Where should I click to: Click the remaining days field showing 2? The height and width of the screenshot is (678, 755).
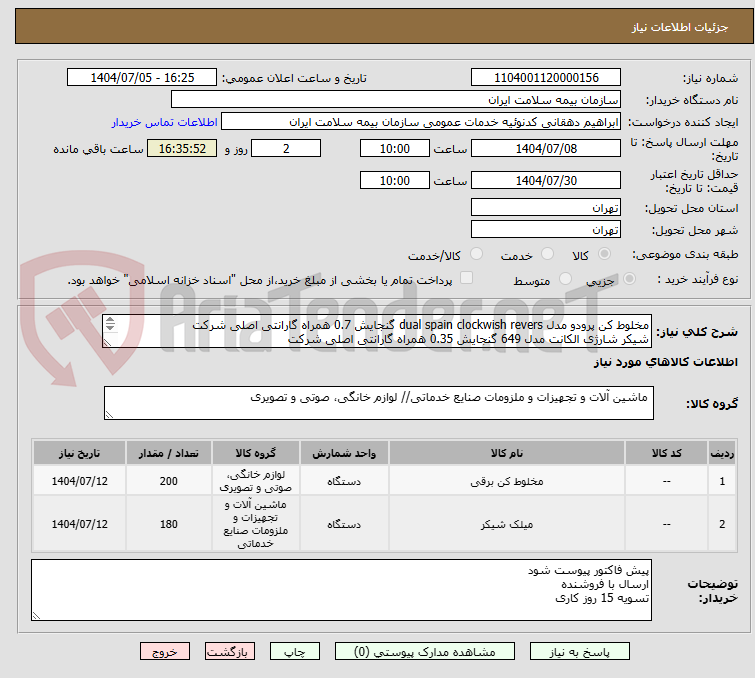click(x=286, y=148)
